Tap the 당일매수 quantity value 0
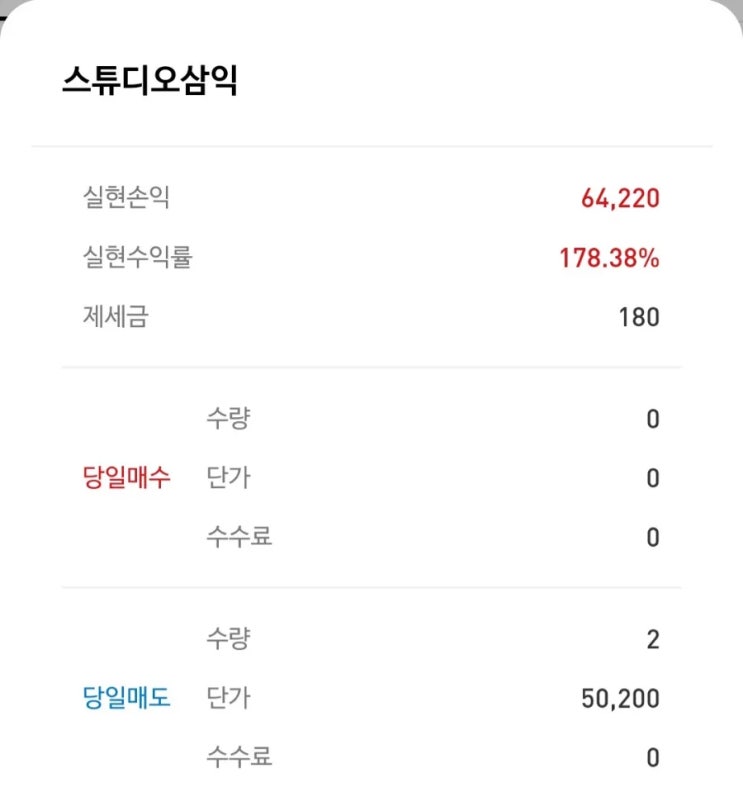This screenshot has height=806, width=743. 652,419
